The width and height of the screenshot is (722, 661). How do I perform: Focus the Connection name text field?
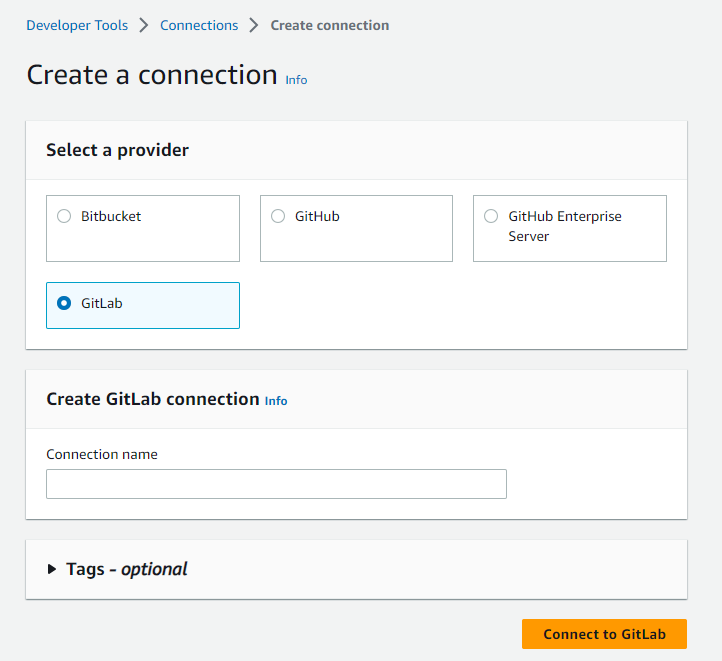coord(276,484)
